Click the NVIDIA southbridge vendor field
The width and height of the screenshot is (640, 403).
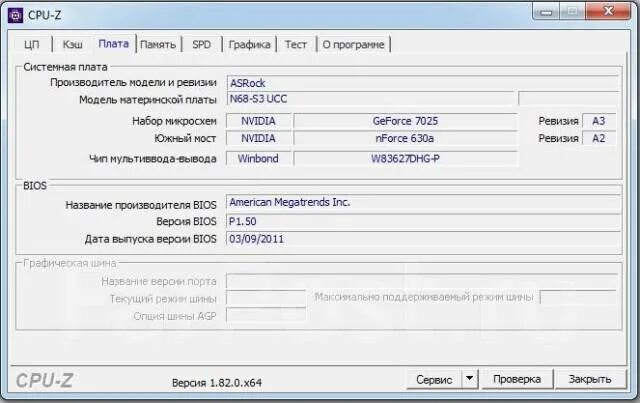pyautogui.click(x=258, y=138)
